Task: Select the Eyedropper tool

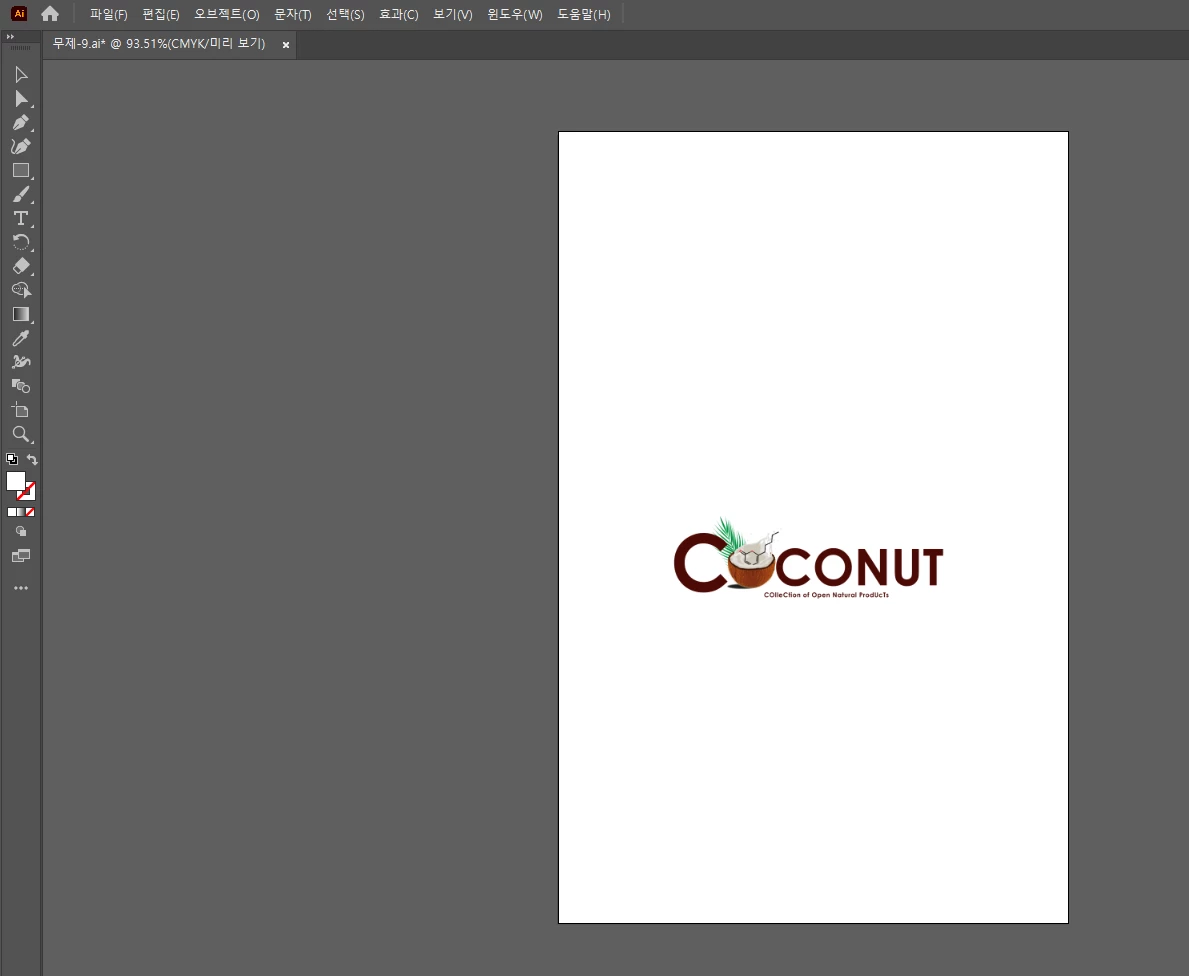Action: tap(21, 338)
